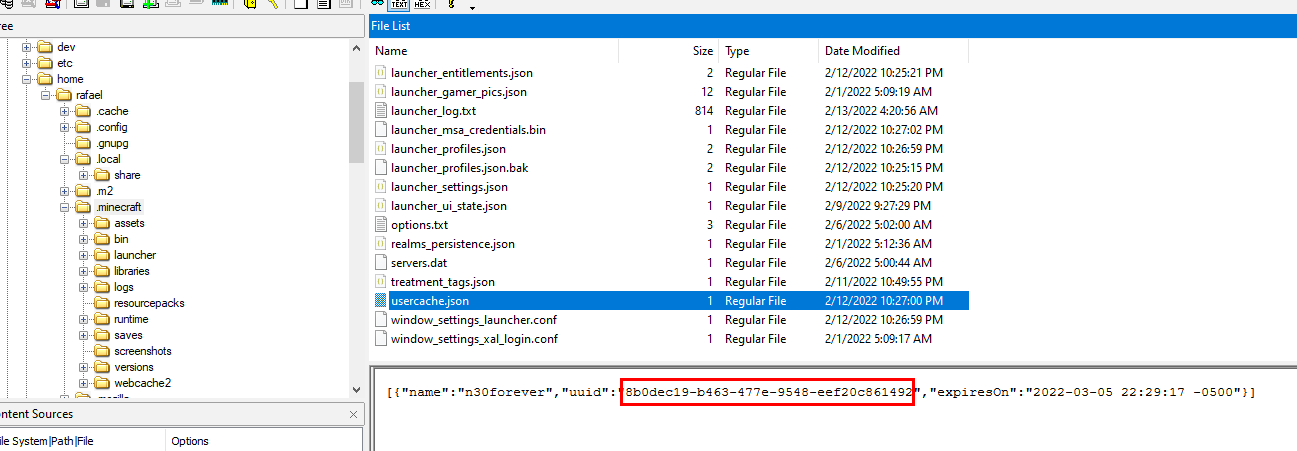The height and width of the screenshot is (451, 1297).
Task: Click the etc folder icon in tree
Action: [44, 63]
